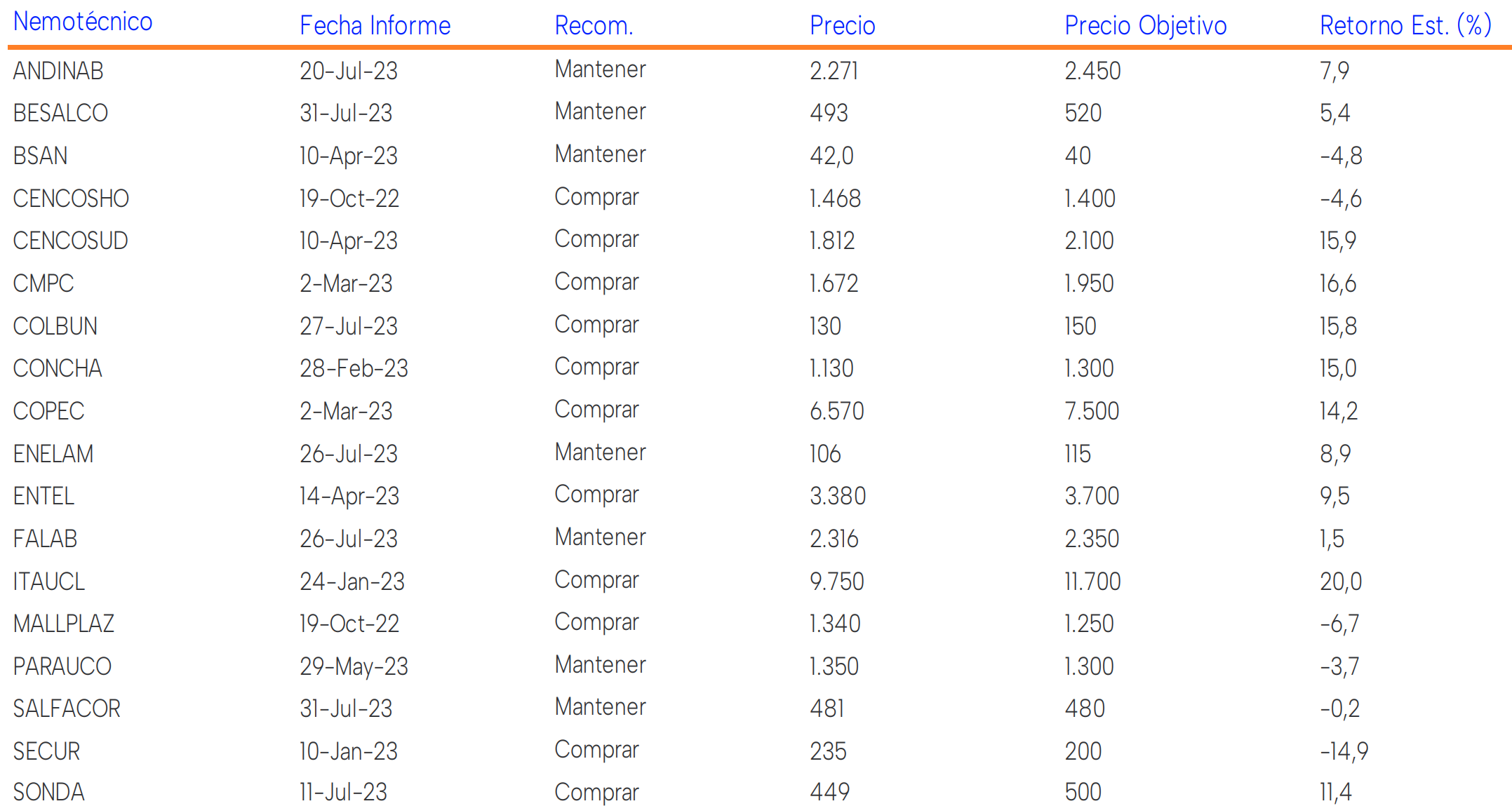Select the SONDA ticker name

click(x=48, y=792)
